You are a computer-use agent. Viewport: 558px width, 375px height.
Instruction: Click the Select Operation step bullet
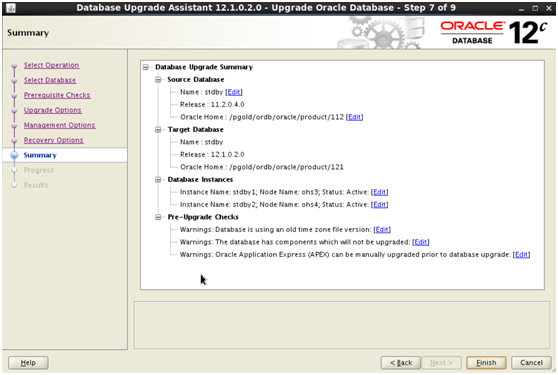pos(14,65)
